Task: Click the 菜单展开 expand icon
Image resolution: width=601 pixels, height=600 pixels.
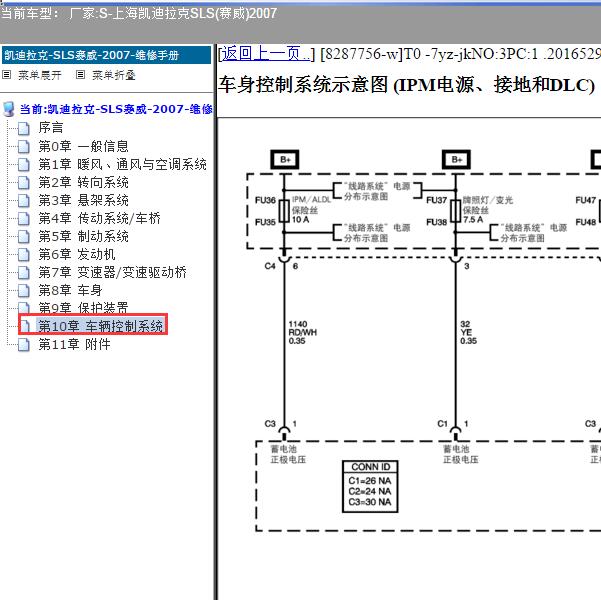Action: pyautogui.click(x=7, y=75)
